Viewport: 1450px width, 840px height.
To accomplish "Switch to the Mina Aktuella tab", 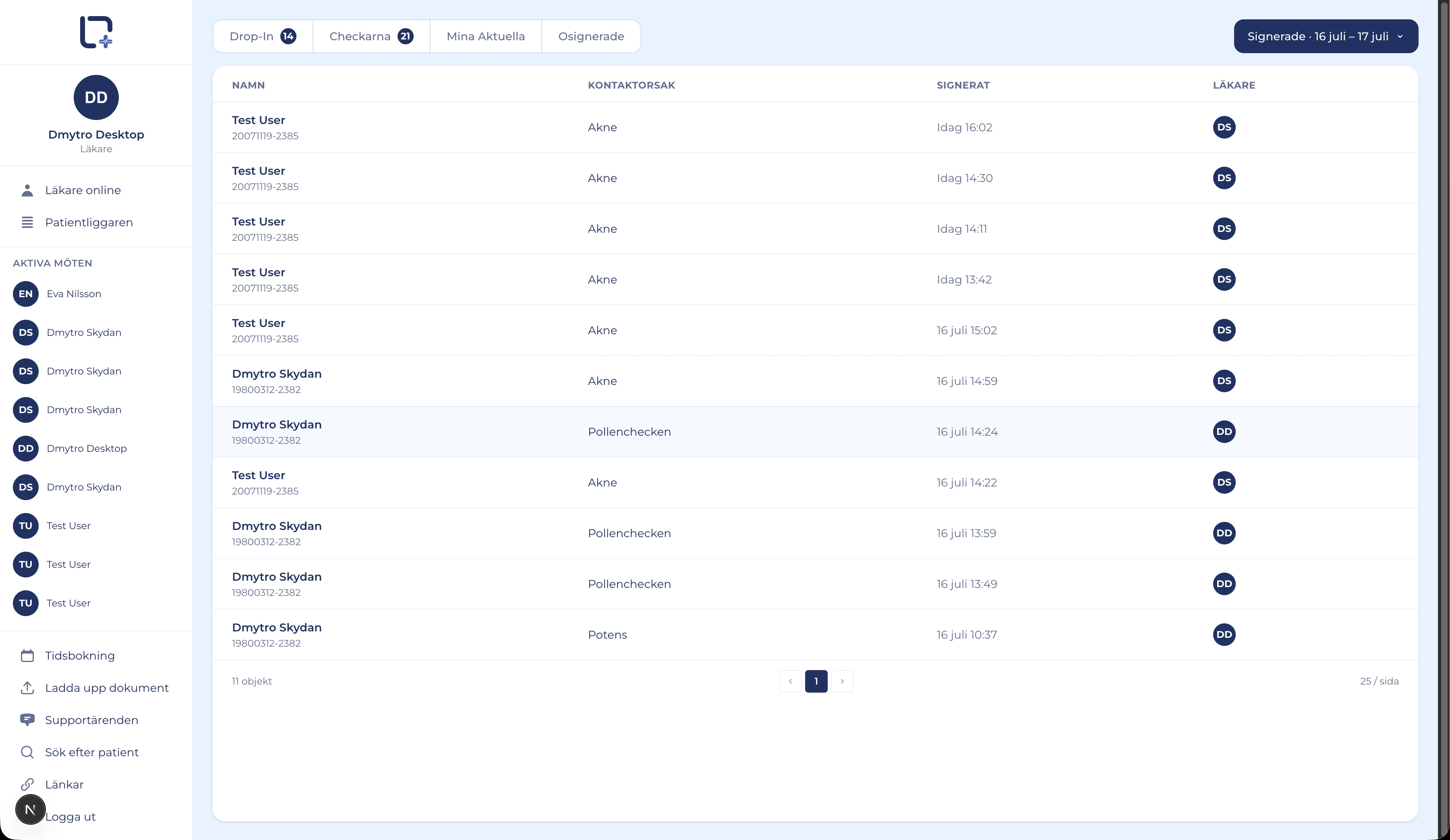I will pos(486,36).
